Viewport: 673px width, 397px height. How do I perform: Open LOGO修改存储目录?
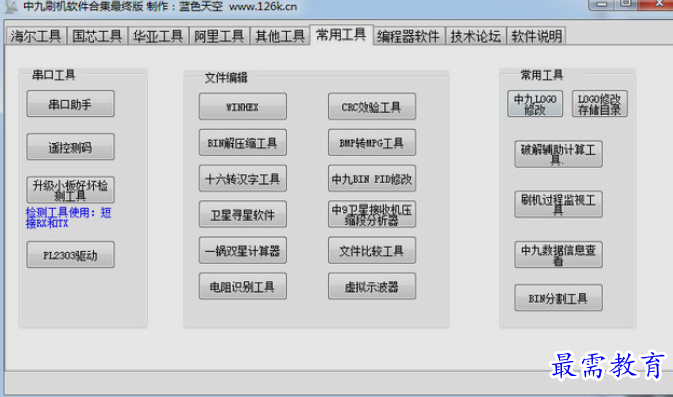600,103
